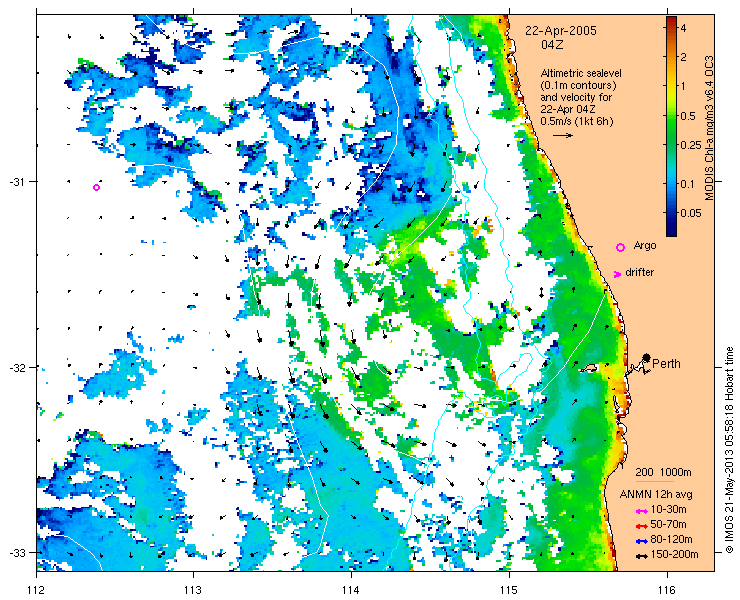
Task: Click the colorbar value 0.05 tick label
Action: (x=691, y=213)
